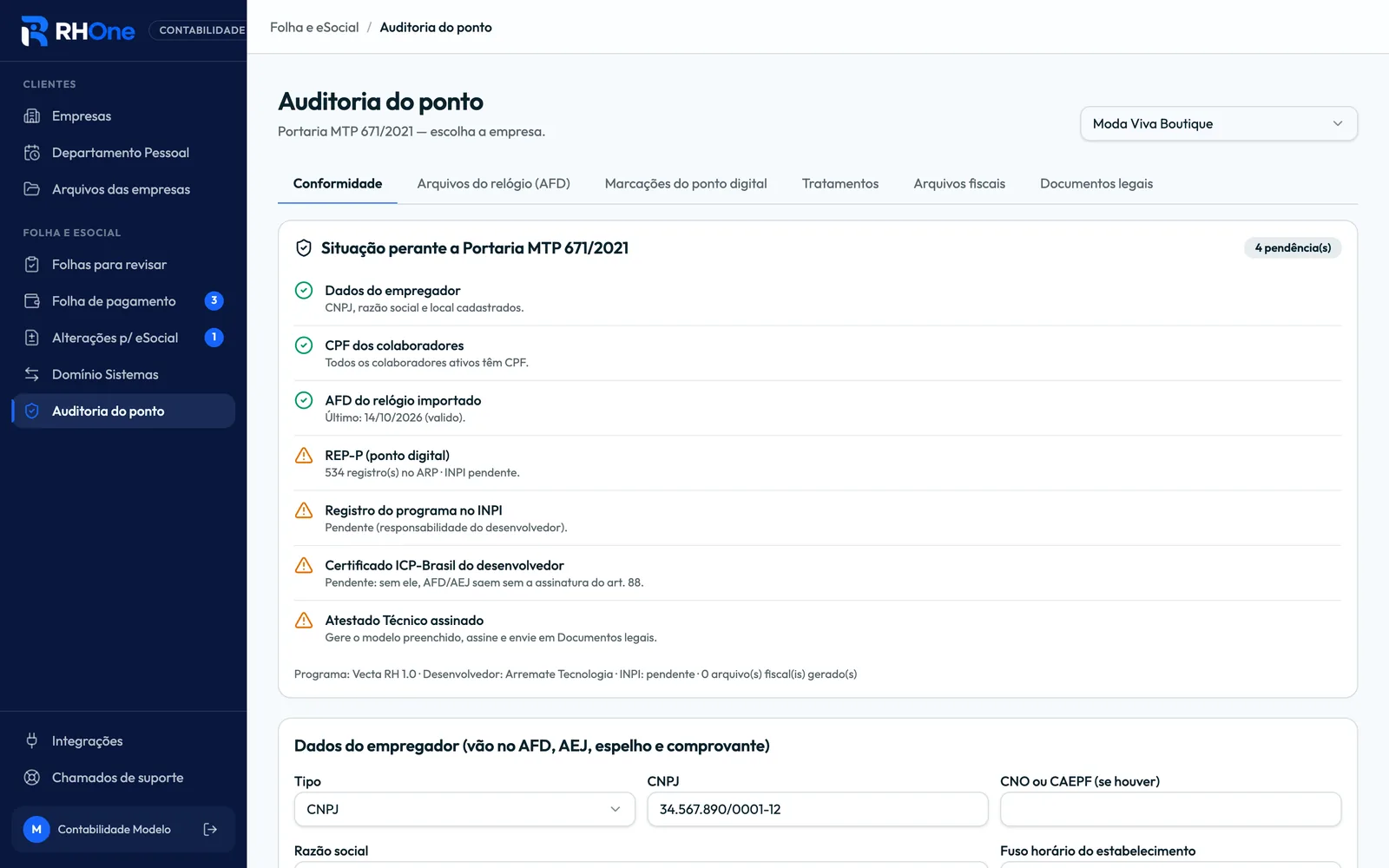The height and width of the screenshot is (868, 1389).
Task: Click the green check icon for CPF dos colaboradores
Action: pyautogui.click(x=304, y=345)
